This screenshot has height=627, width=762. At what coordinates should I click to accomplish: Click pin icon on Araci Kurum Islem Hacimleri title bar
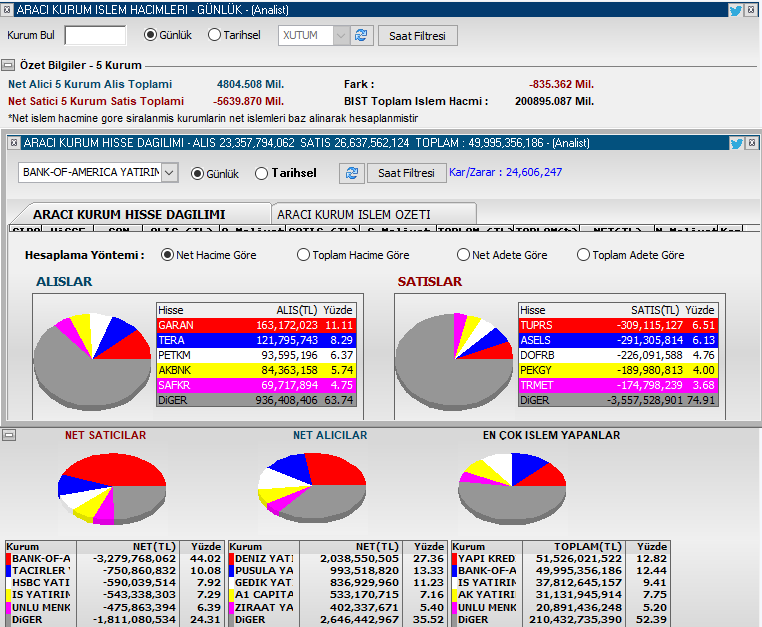[x=7, y=10]
